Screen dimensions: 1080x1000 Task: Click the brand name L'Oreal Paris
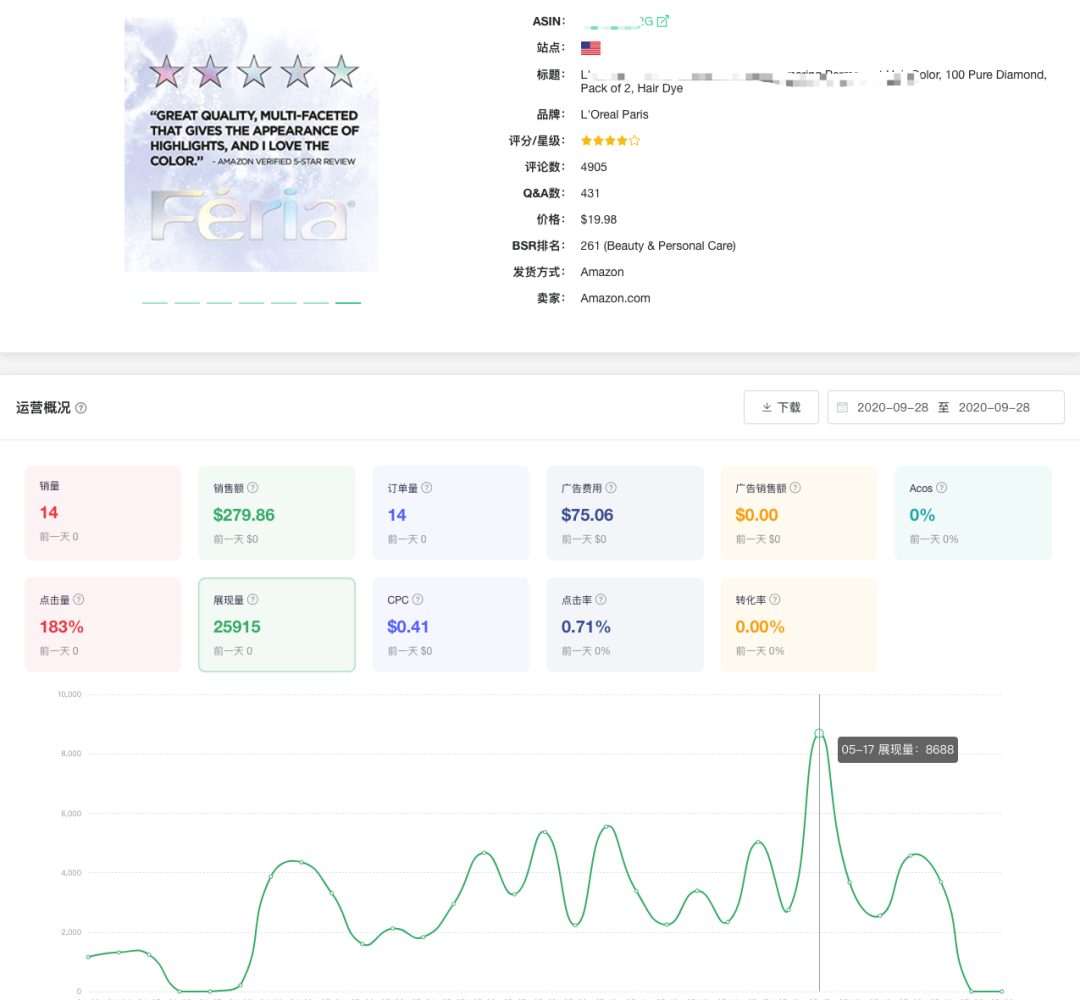[x=614, y=114]
